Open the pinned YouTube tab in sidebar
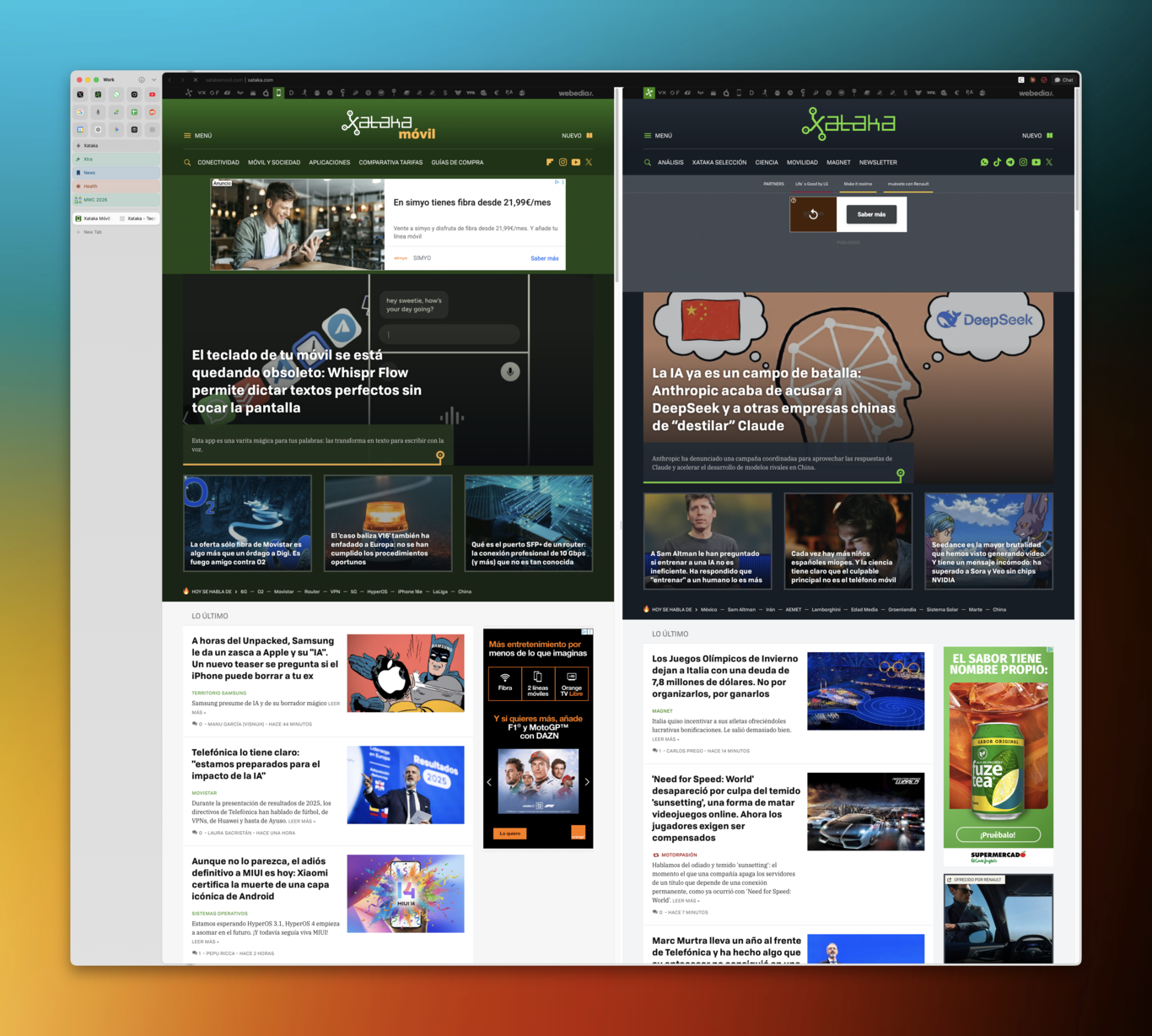 click(x=153, y=94)
